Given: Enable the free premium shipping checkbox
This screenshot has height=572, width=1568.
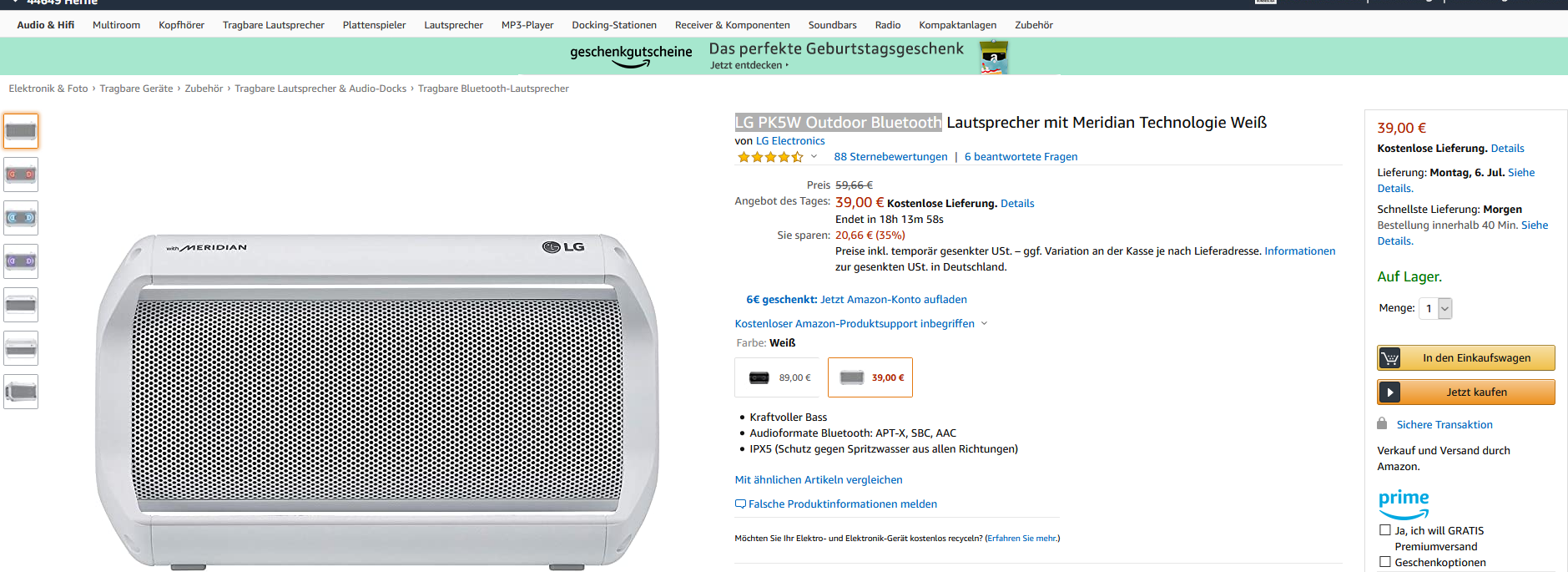Looking at the screenshot, I should pos(1385,530).
